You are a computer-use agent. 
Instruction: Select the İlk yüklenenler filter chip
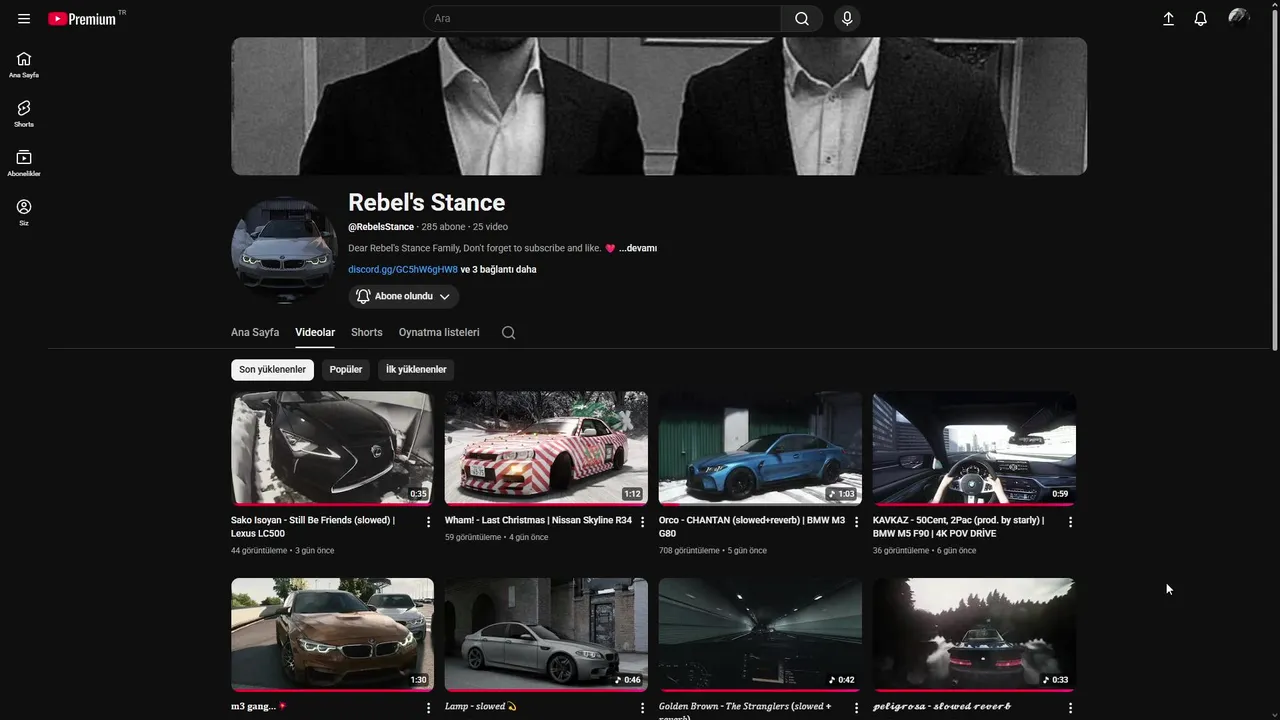[416, 370]
